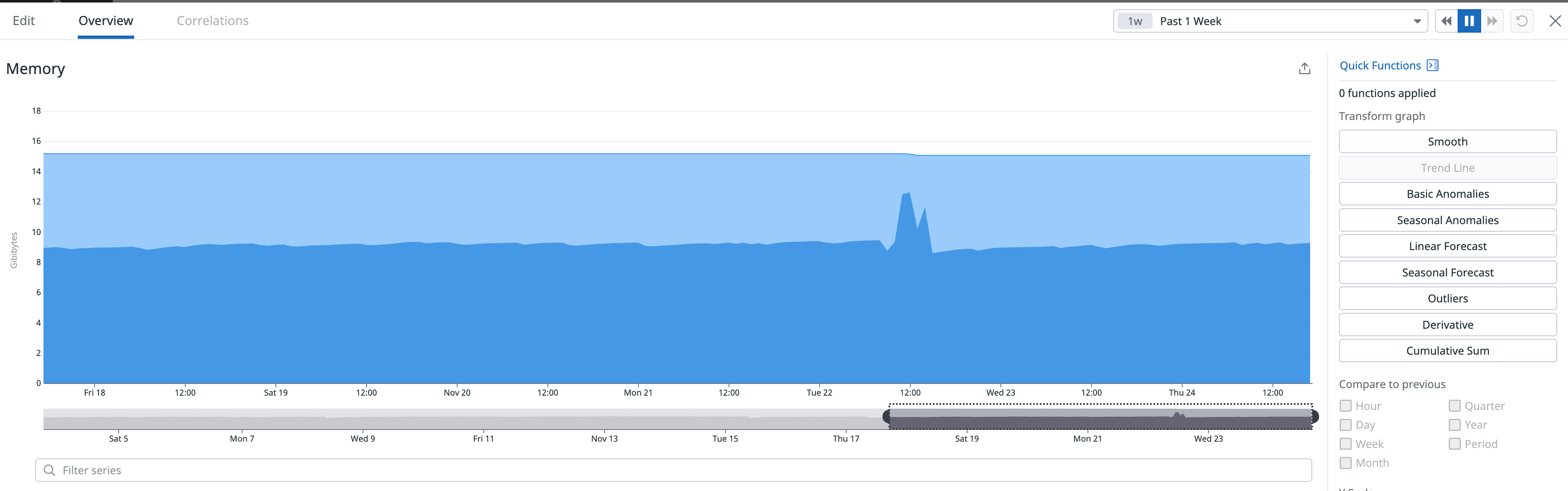This screenshot has height=491, width=1568.
Task: Click the 1w preset in the time selector
Action: click(x=1135, y=21)
